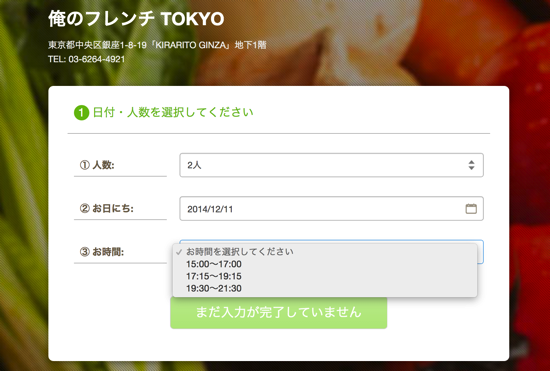This screenshot has width=550, height=371.
Task: Click the ② お日にち label
Action: click(107, 209)
